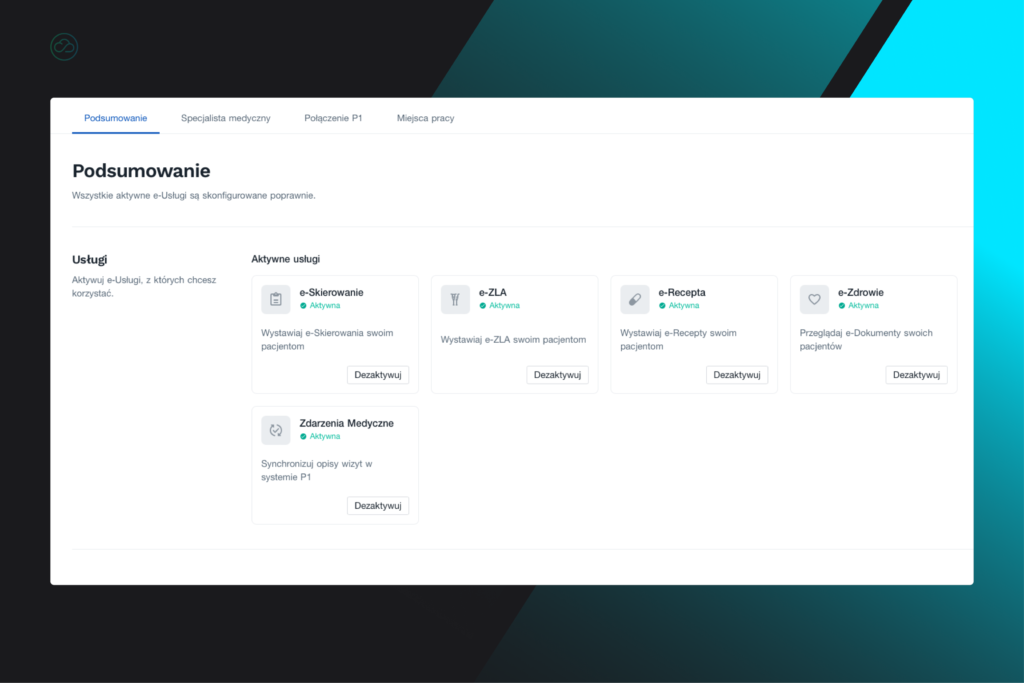Click Dezaktywuj on e-Recepta card
Screen dimensions: 1024x683
(x=737, y=375)
